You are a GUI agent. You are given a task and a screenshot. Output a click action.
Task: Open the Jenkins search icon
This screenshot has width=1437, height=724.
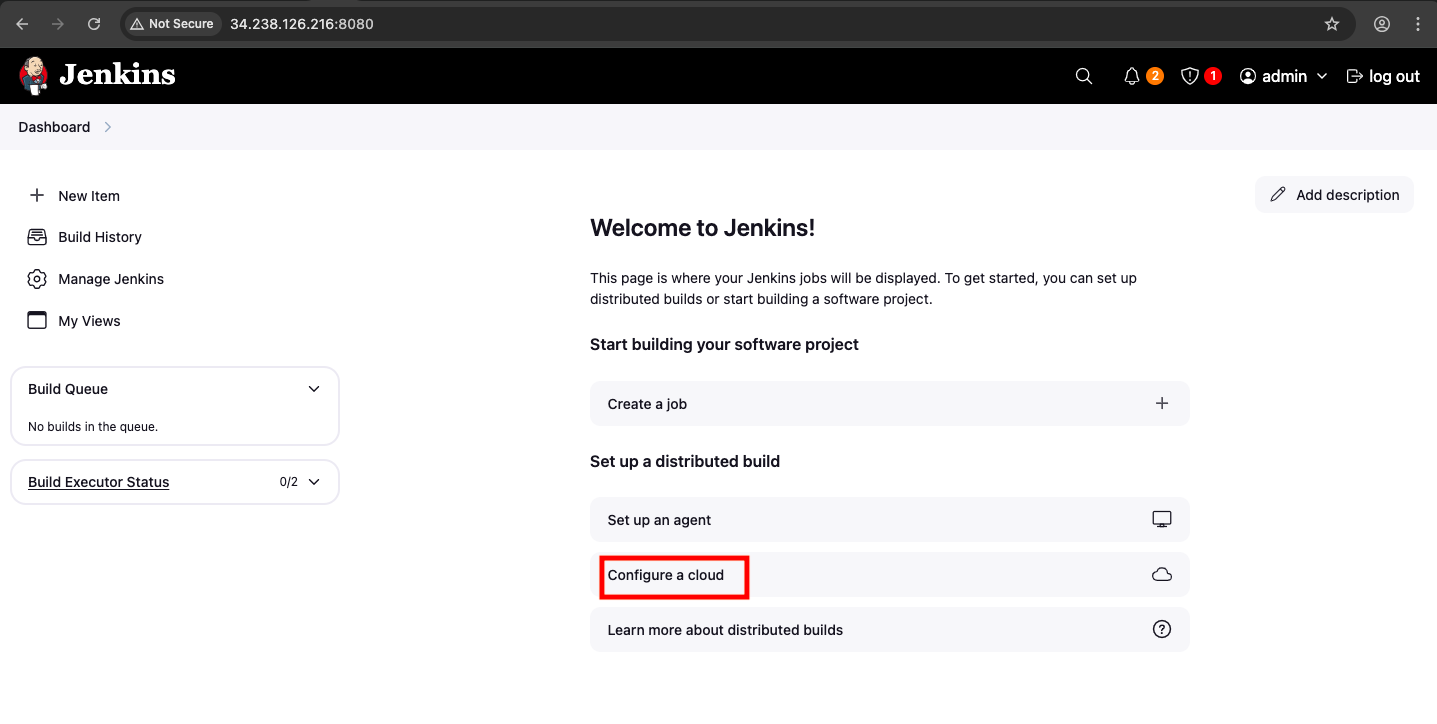pos(1084,76)
